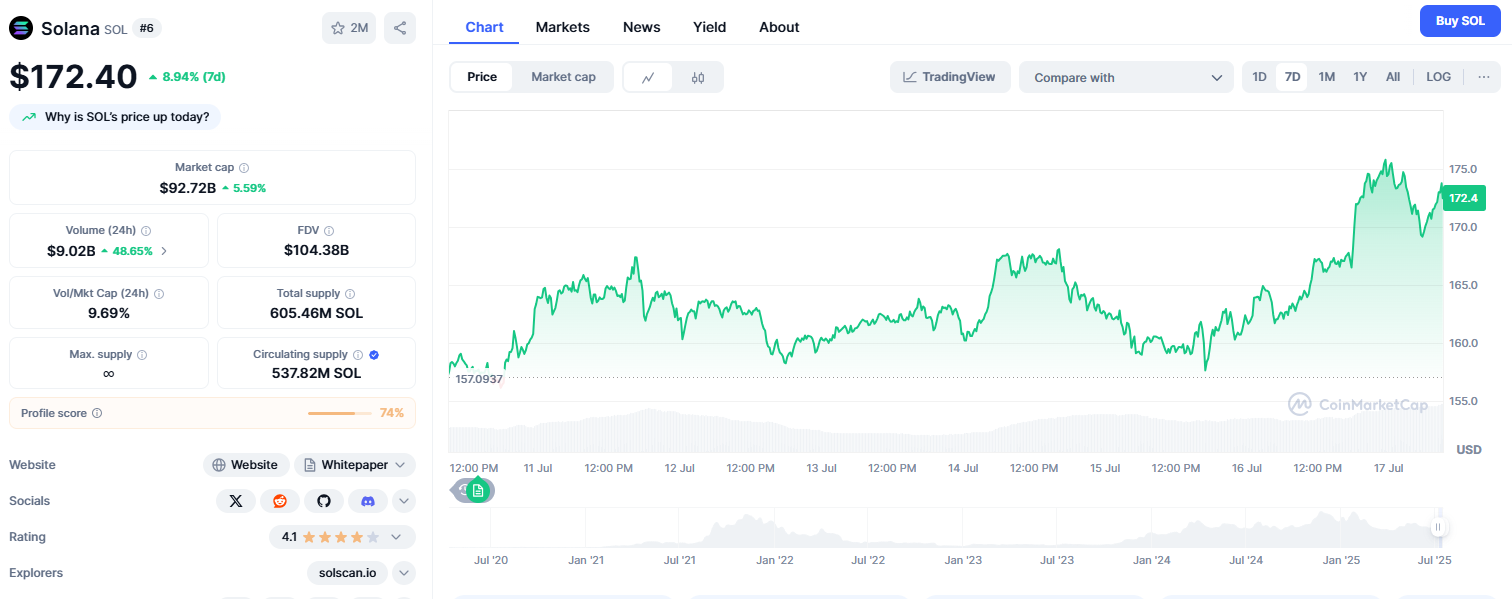Screen dimensions: 1512x599
Task: Click the $92.72B market cap value
Action: (188, 188)
